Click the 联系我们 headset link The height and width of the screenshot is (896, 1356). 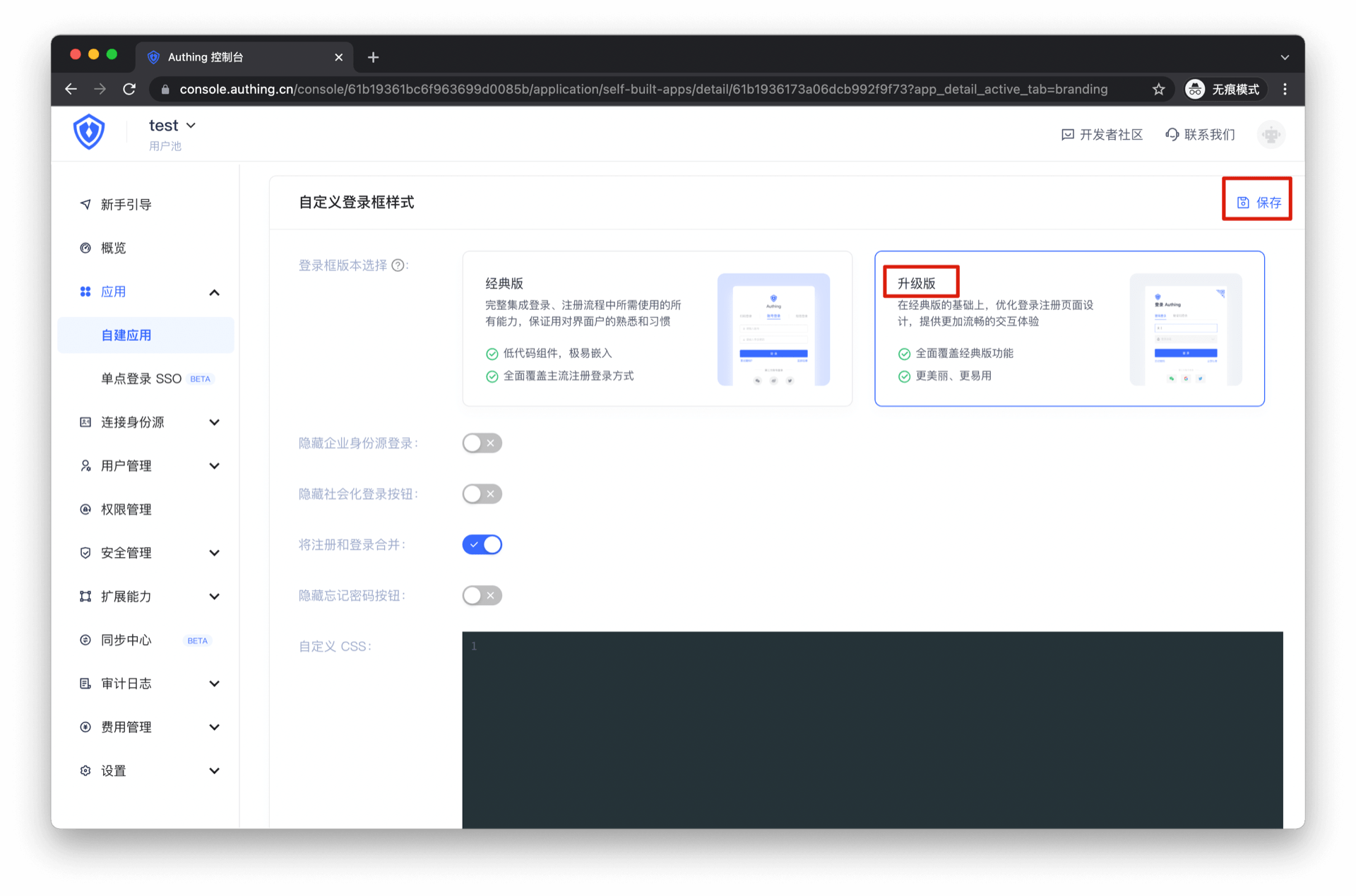tap(1200, 134)
